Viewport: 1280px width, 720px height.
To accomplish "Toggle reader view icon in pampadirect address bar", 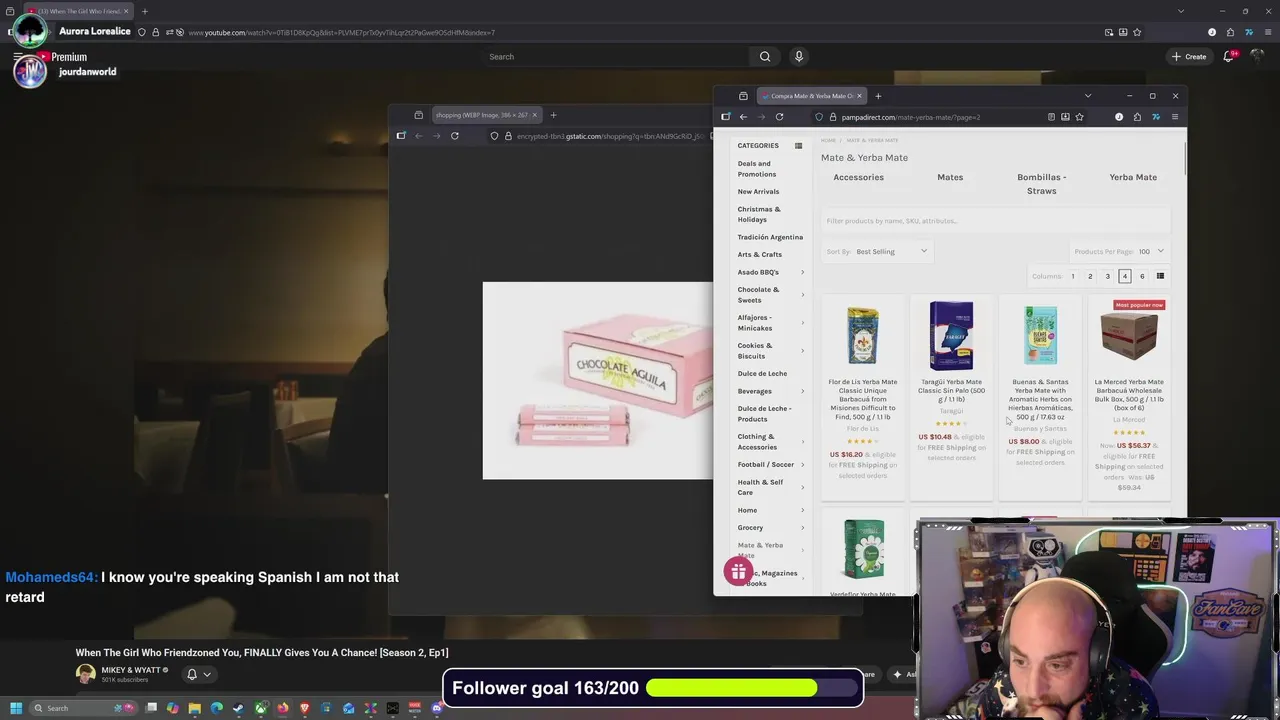I will click(1051, 117).
